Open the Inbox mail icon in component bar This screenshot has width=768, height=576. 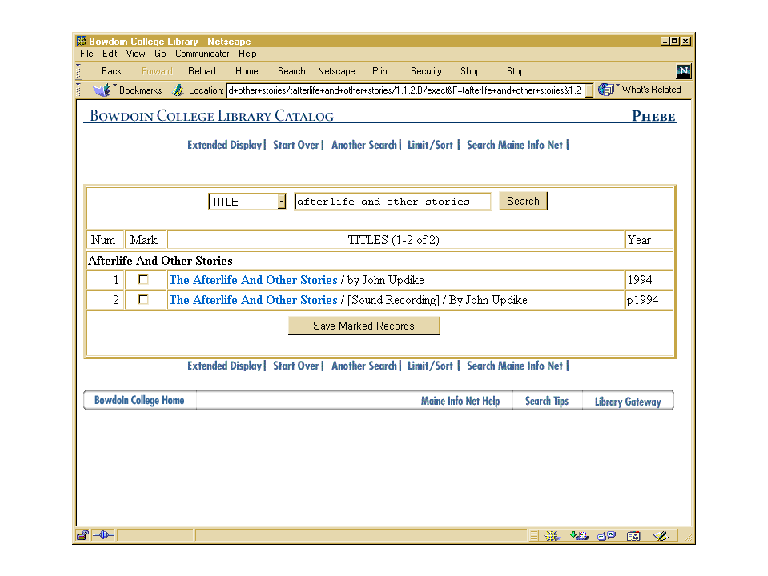579,536
